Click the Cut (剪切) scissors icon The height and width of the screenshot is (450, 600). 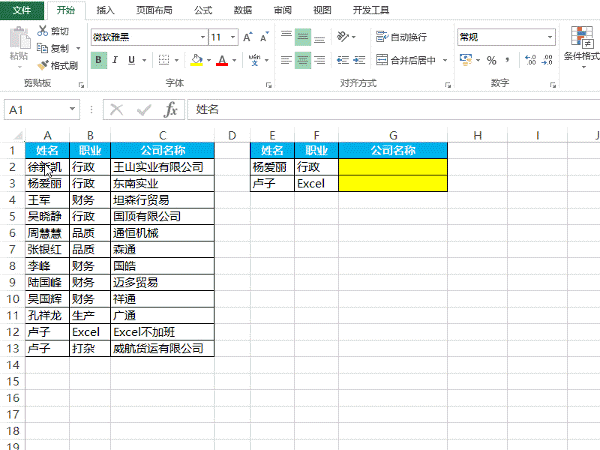click(x=42, y=32)
